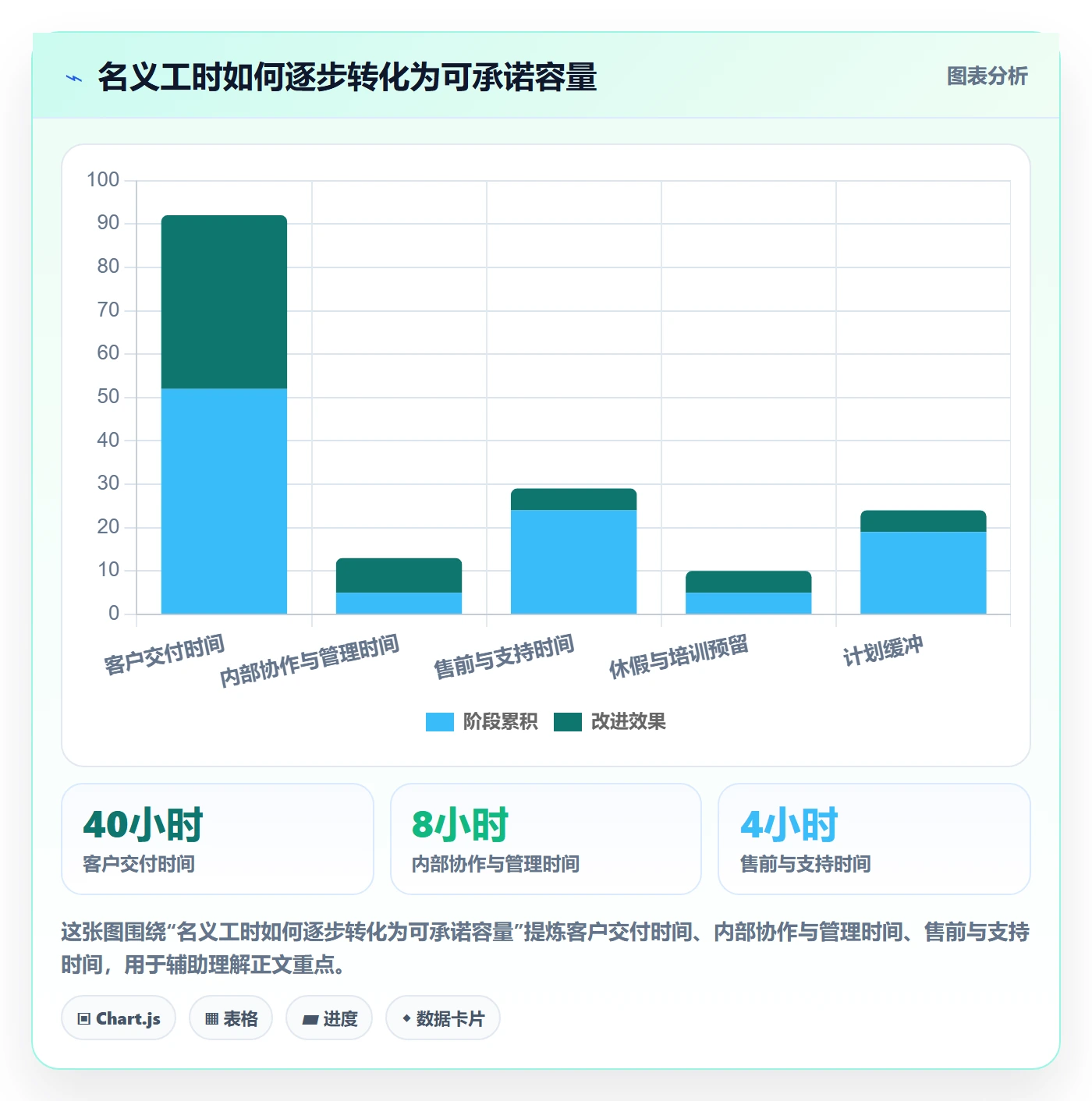This screenshot has height=1101, width=1092.
Task: Click the dark green 售前与支持时间 bar segment
Action: 573,499
